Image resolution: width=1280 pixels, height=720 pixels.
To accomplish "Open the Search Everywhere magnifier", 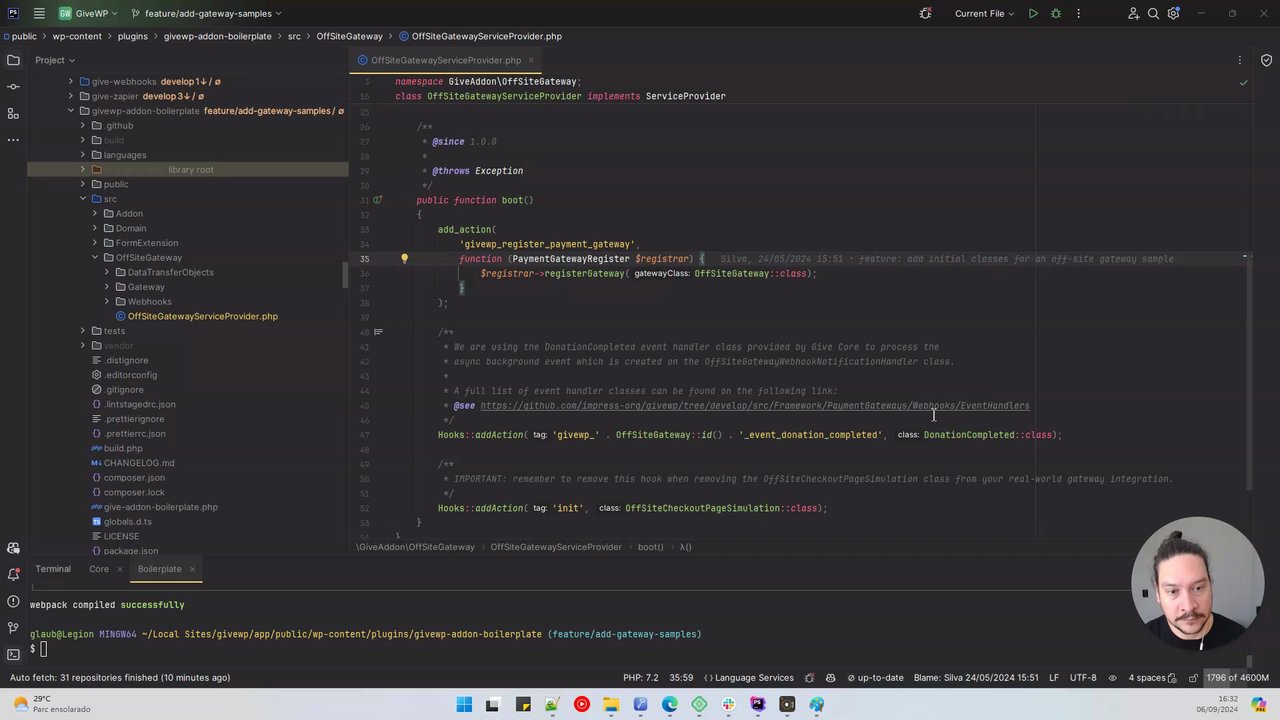I will 1153,14.
